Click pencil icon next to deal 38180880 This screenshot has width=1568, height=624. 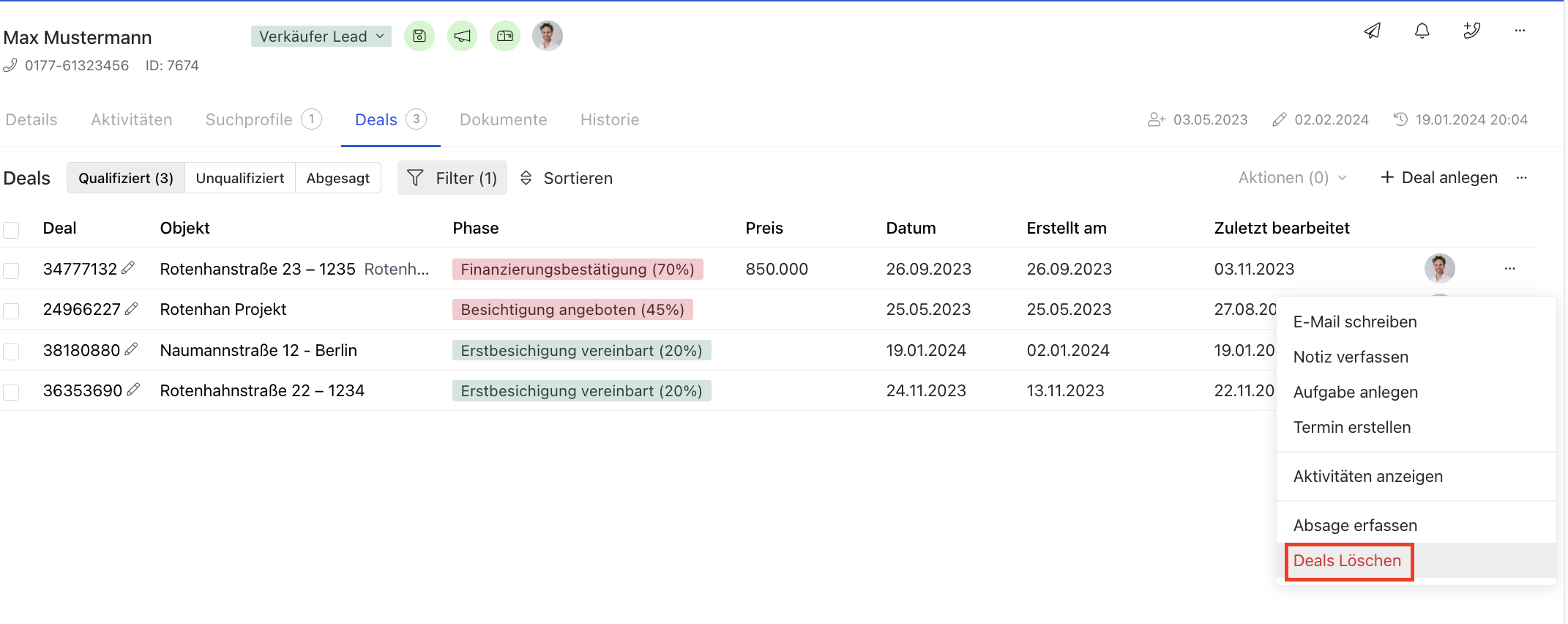point(131,349)
